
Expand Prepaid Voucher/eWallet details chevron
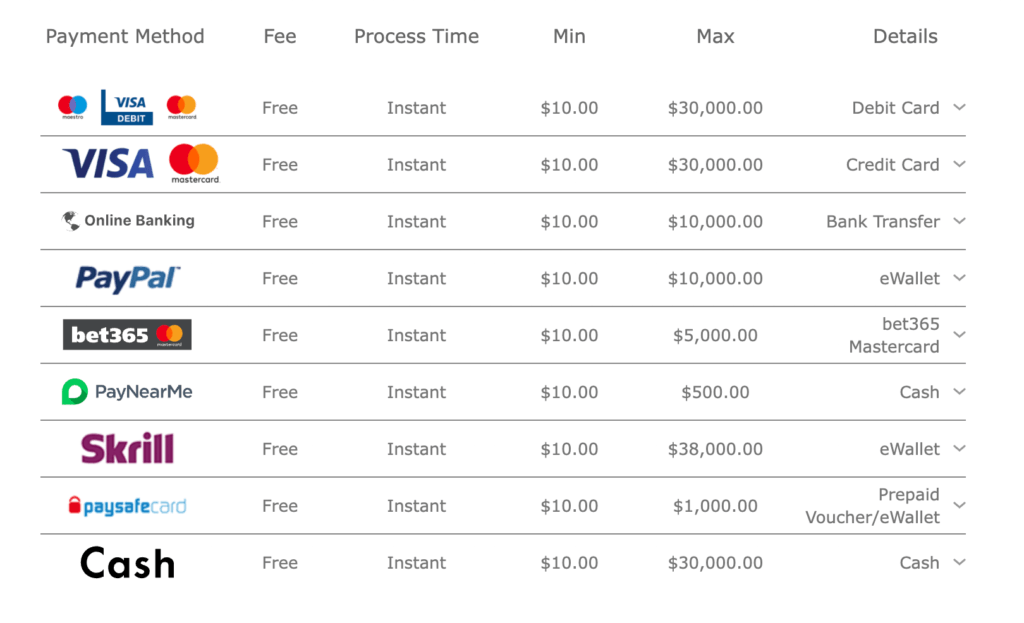pos(959,505)
